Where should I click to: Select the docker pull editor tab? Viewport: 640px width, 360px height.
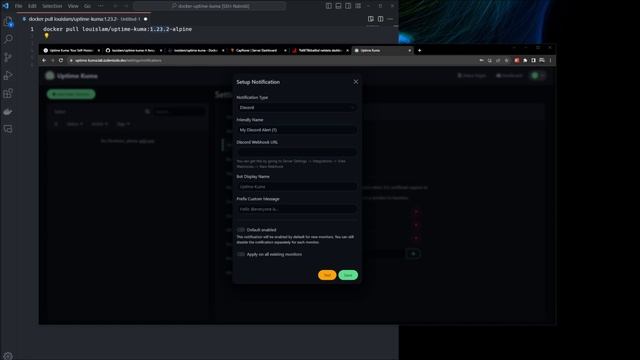pos(84,19)
